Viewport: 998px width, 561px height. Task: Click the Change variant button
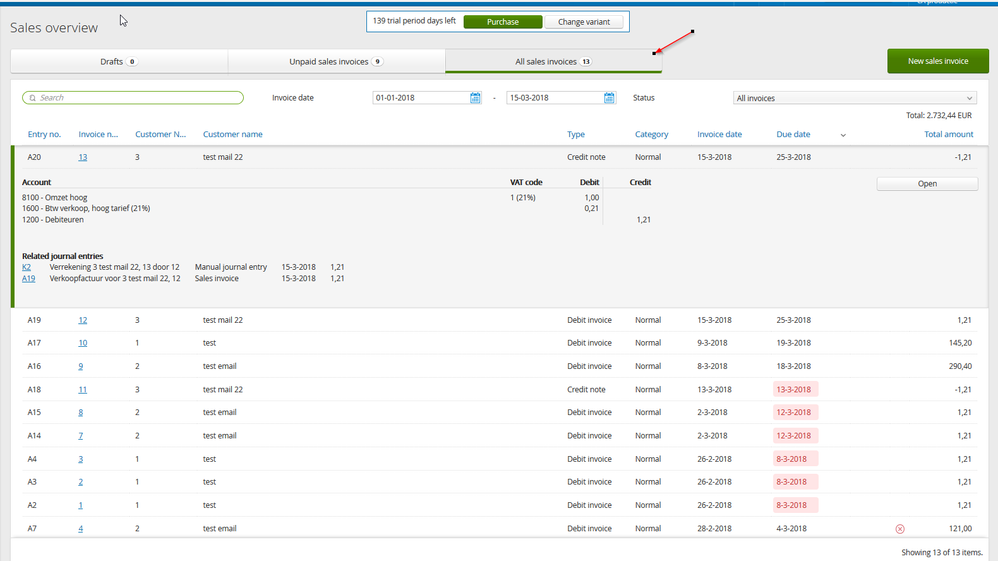584,22
